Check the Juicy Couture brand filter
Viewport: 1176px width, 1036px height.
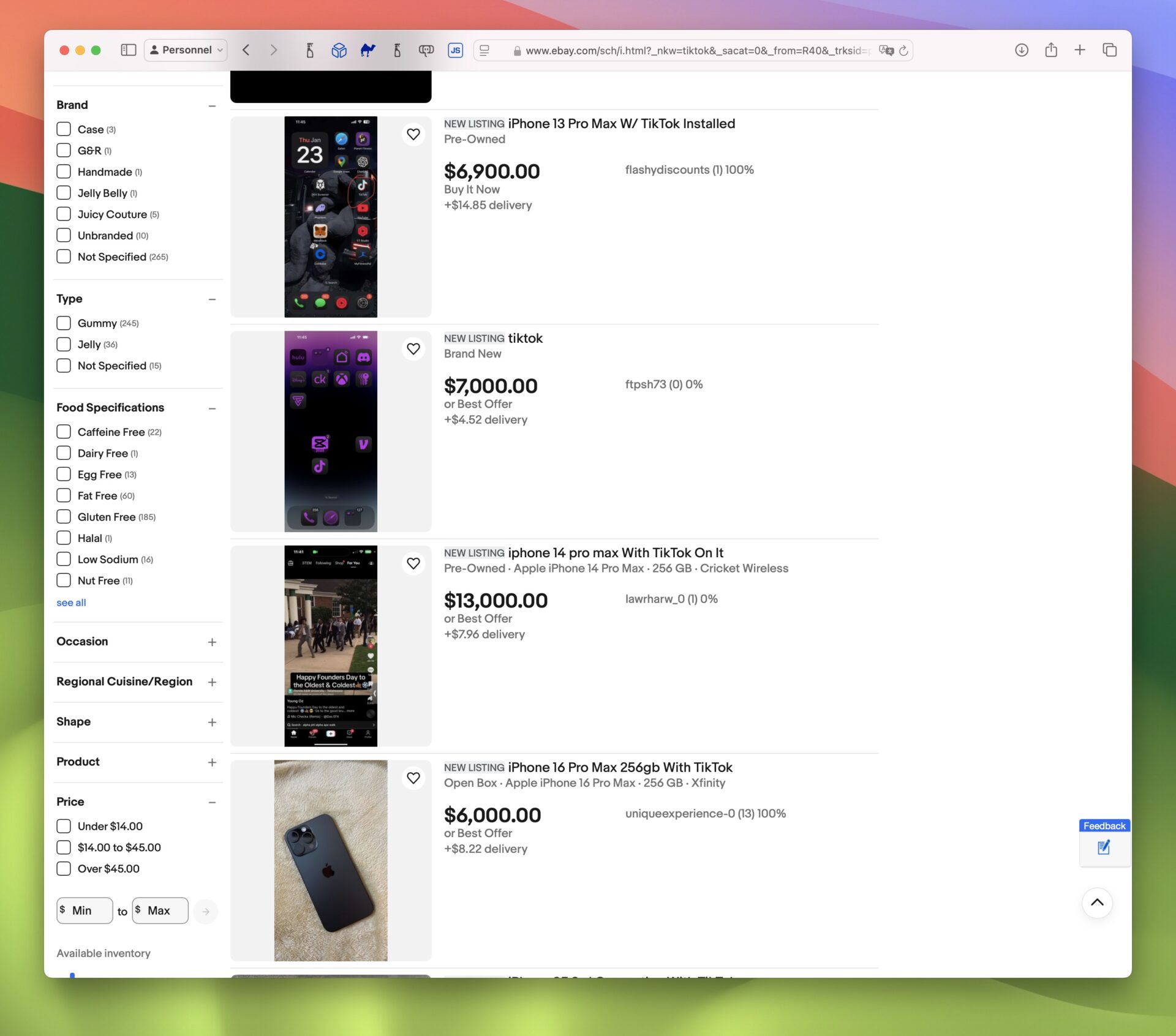pyautogui.click(x=64, y=214)
